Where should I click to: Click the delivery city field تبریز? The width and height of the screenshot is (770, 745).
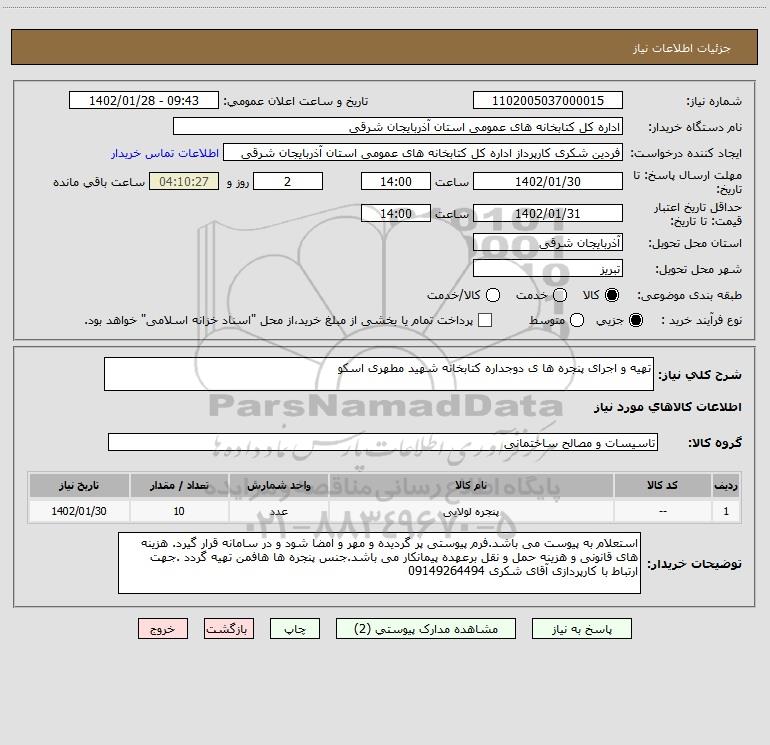point(548,269)
